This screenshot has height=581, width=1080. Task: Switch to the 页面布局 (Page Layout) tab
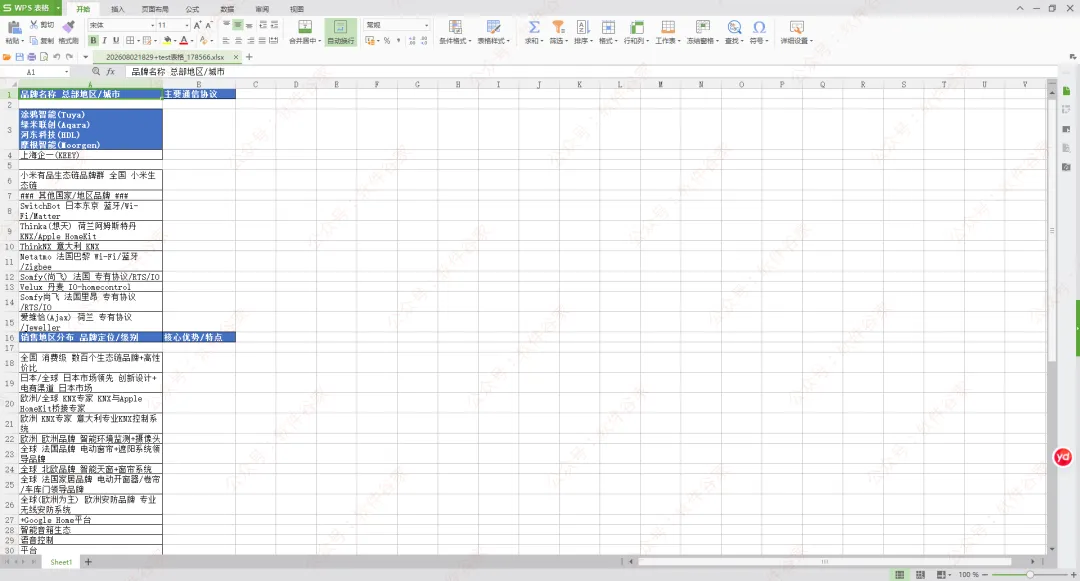[155, 9]
